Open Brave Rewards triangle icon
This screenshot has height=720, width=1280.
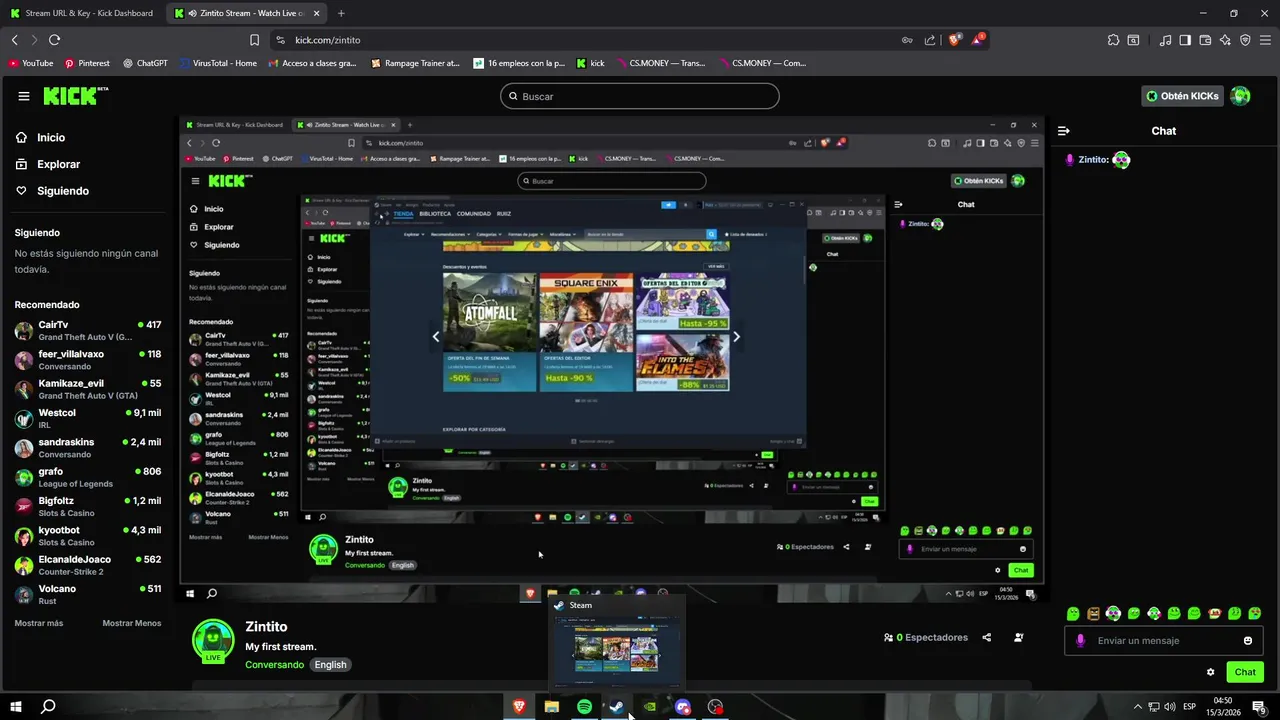click(978, 40)
